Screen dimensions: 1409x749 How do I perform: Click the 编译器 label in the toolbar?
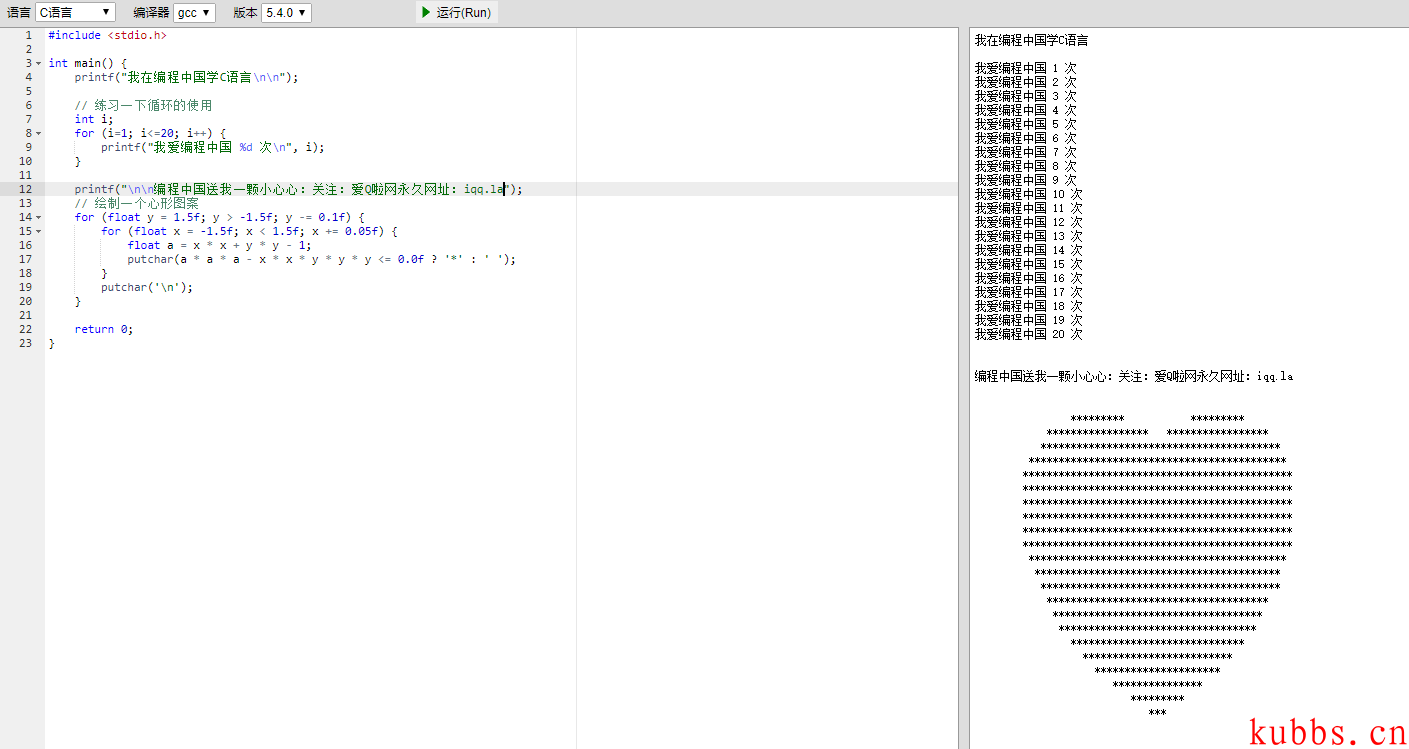point(151,13)
